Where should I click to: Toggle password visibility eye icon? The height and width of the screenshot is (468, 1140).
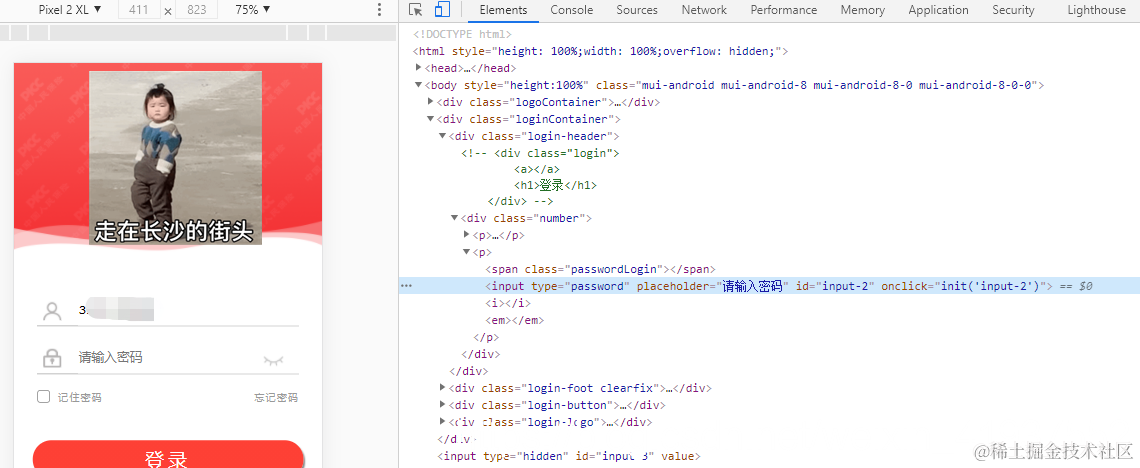(273, 360)
